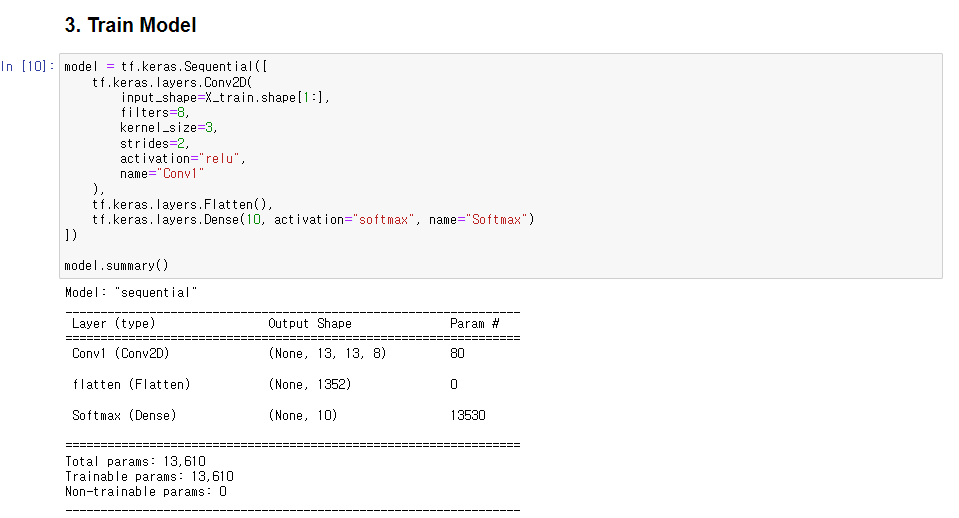Click the '3. Train Model' heading
The width and height of the screenshot is (959, 518).
click(130, 25)
